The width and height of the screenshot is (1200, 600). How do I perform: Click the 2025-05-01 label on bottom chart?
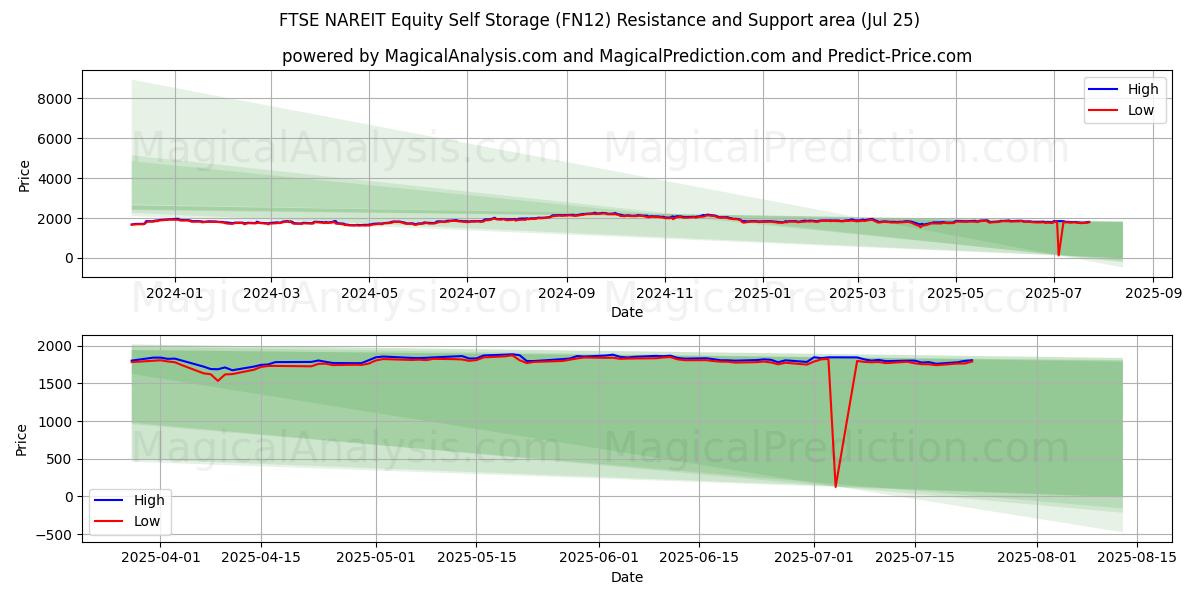tap(376, 559)
